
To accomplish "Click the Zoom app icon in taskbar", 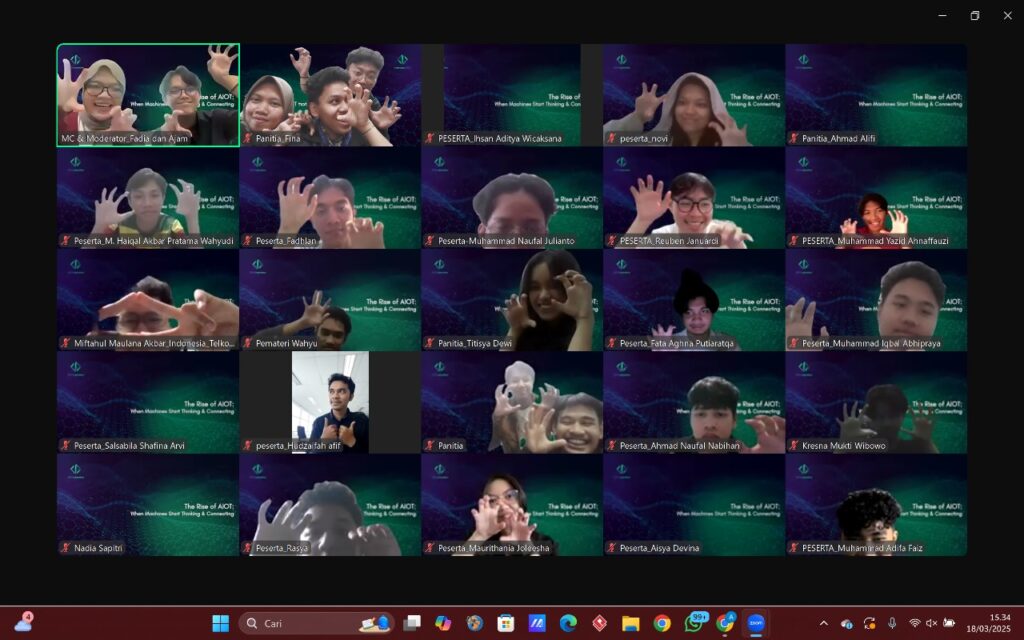I will click(756, 623).
